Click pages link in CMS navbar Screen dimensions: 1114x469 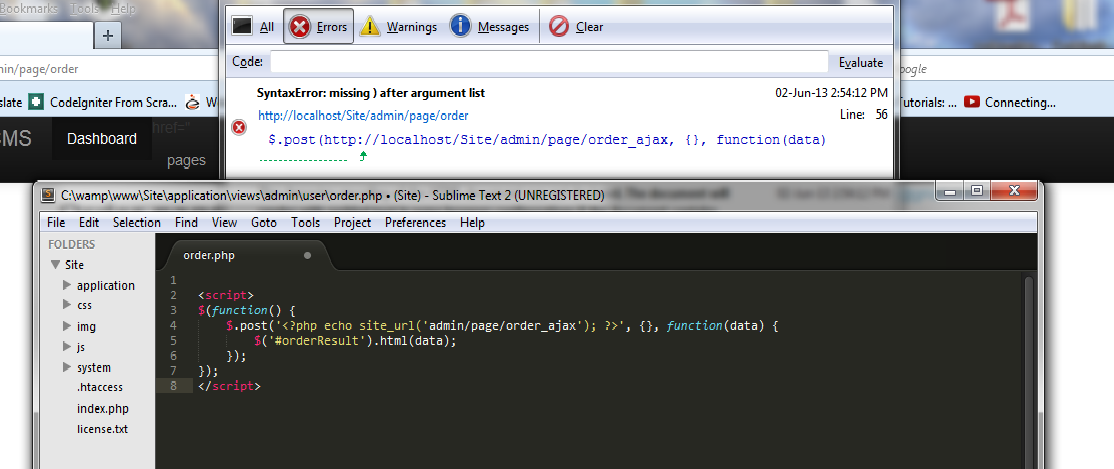tap(187, 161)
